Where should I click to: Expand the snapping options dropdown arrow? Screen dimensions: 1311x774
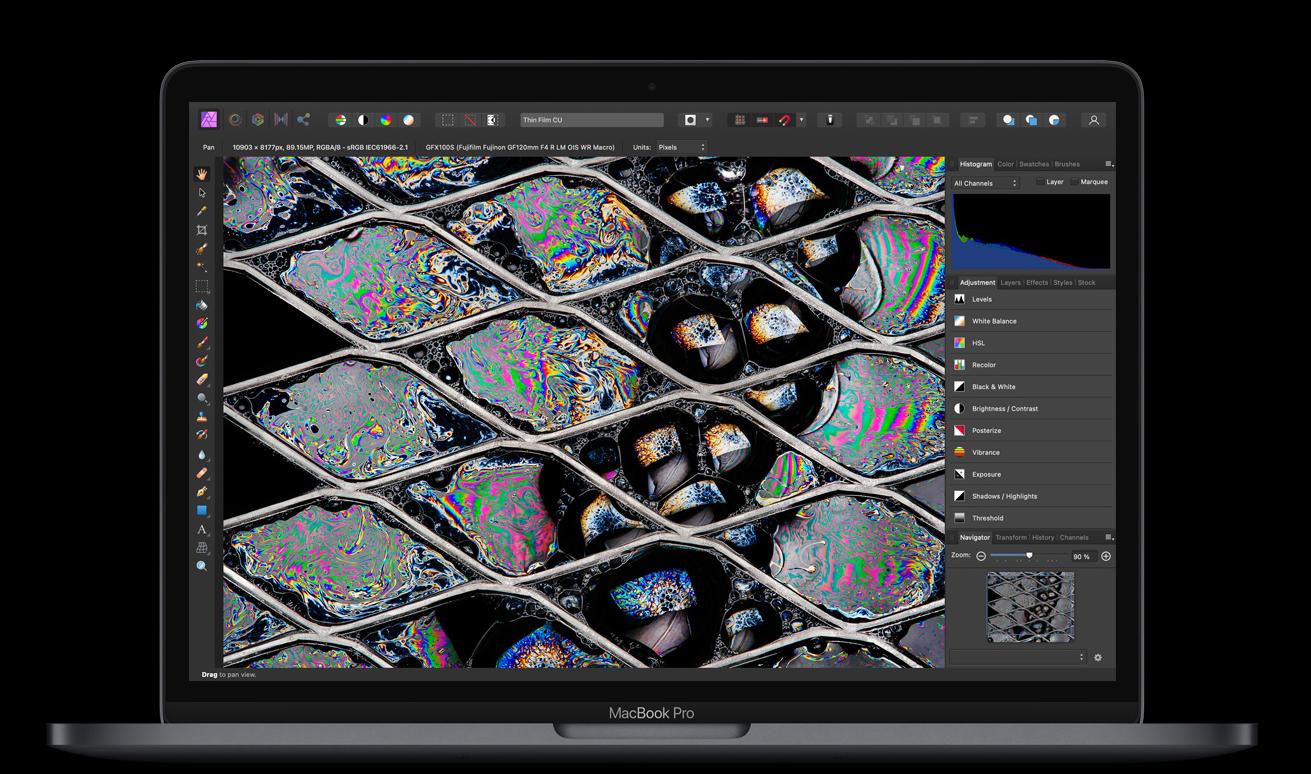(x=801, y=120)
